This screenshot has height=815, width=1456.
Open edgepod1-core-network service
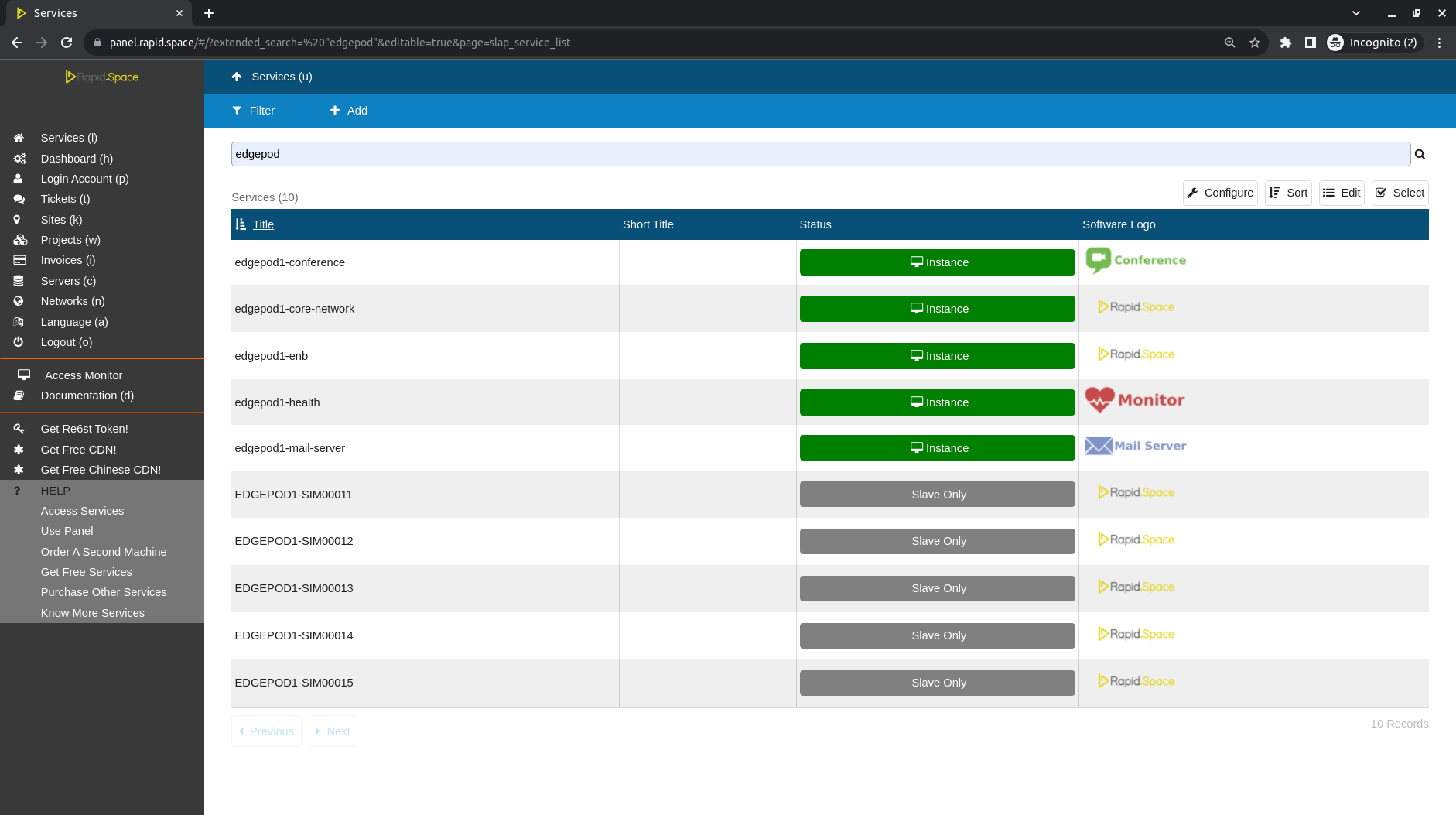[x=295, y=309]
